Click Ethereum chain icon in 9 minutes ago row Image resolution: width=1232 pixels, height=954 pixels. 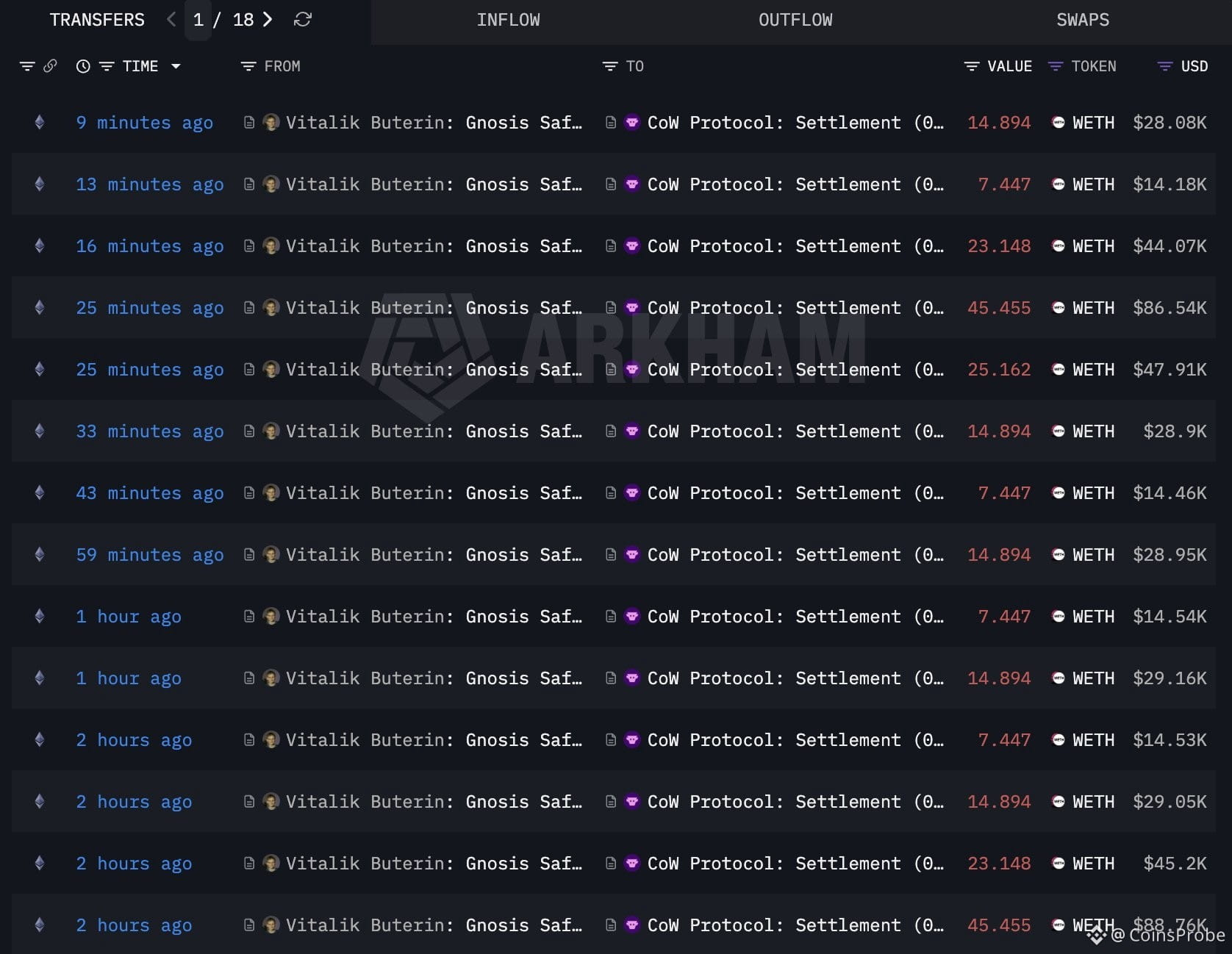point(40,123)
